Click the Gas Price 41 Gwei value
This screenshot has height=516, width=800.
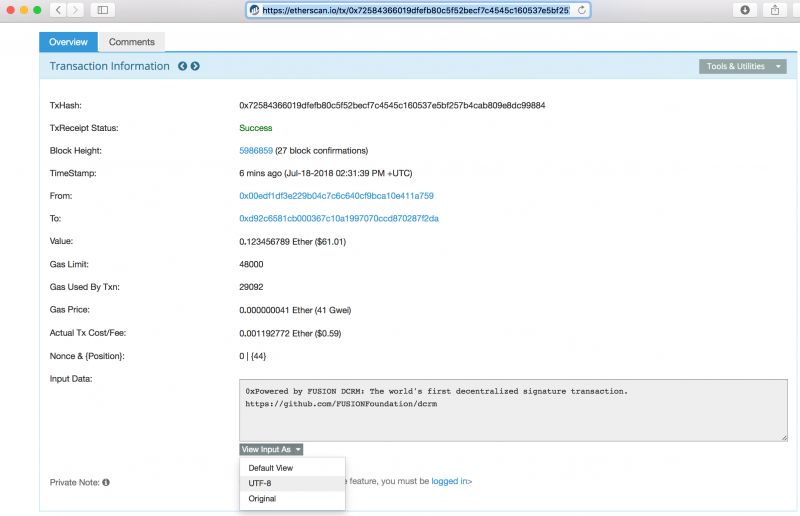point(295,310)
